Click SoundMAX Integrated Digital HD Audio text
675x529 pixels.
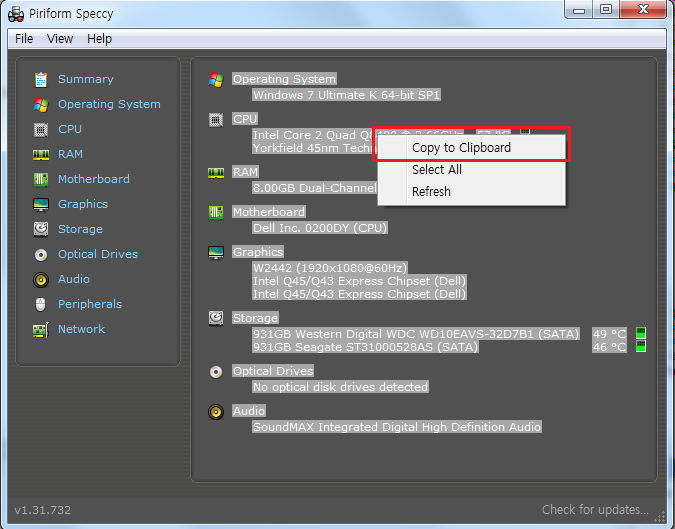coord(397,427)
